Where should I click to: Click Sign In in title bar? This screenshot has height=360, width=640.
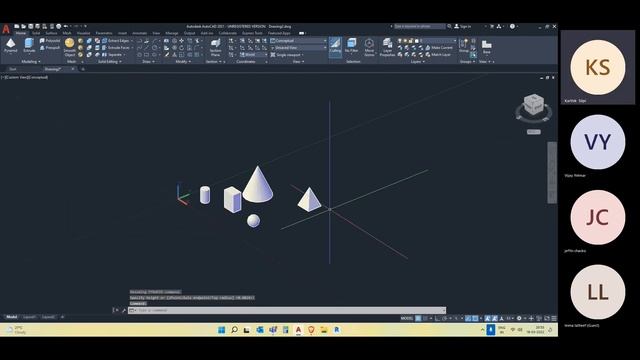coord(462,26)
